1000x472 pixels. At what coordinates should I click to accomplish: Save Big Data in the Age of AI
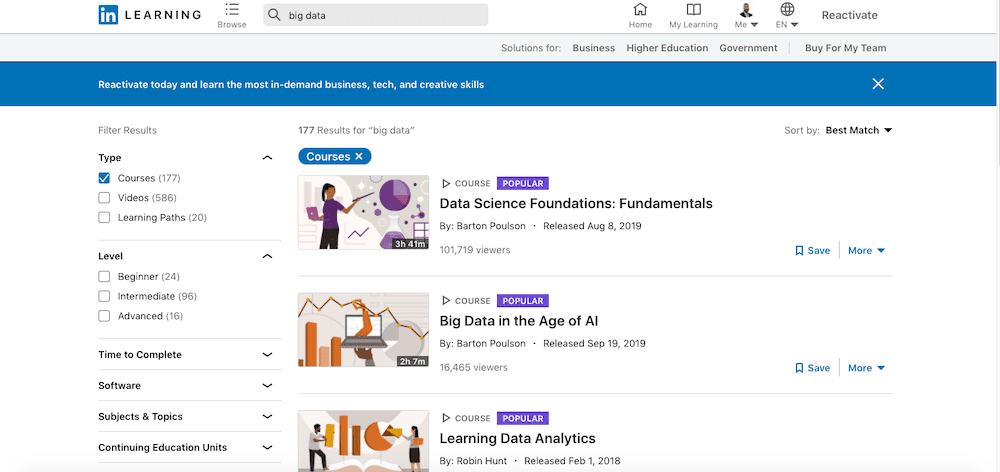[x=812, y=368]
